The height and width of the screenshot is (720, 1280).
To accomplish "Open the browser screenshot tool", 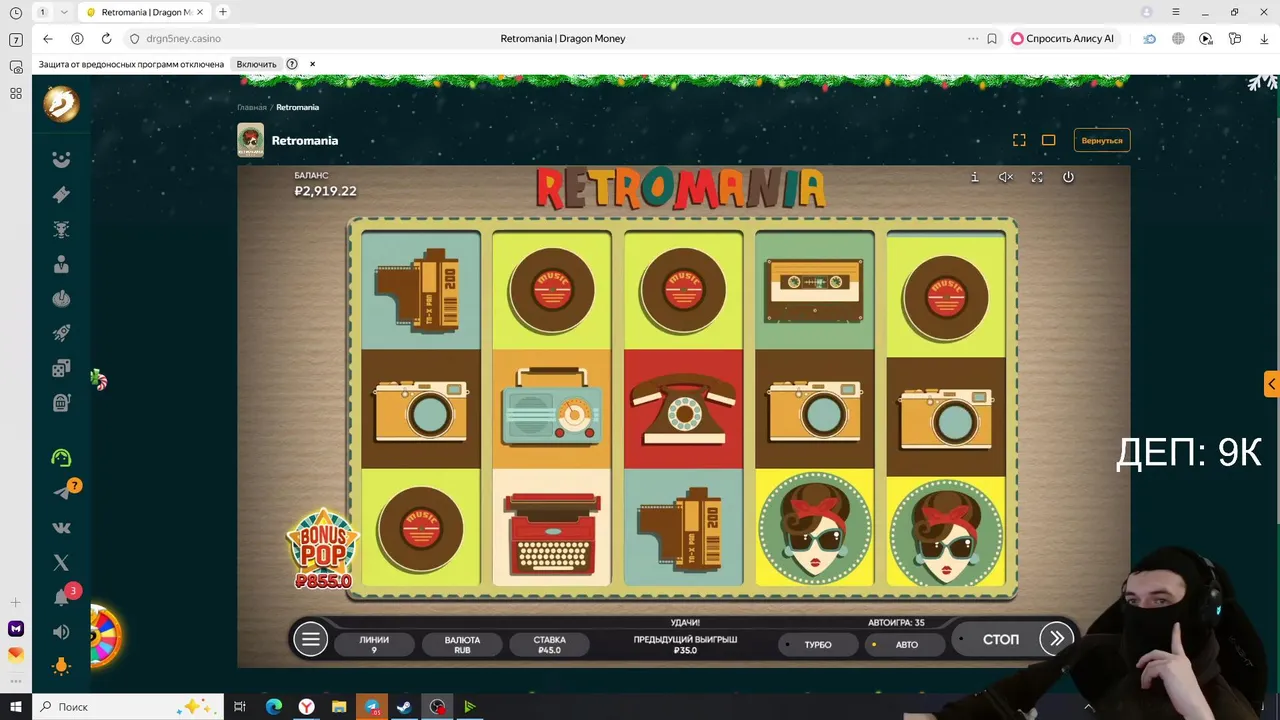I will coord(16,67).
